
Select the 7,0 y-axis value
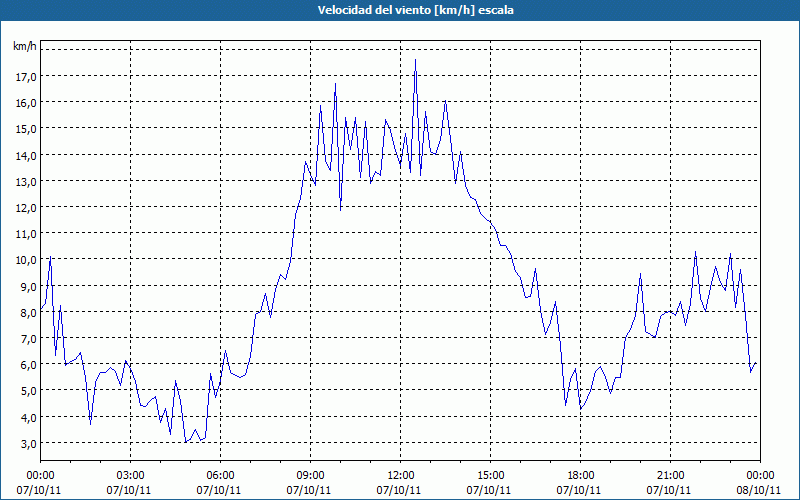pos(29,338)
